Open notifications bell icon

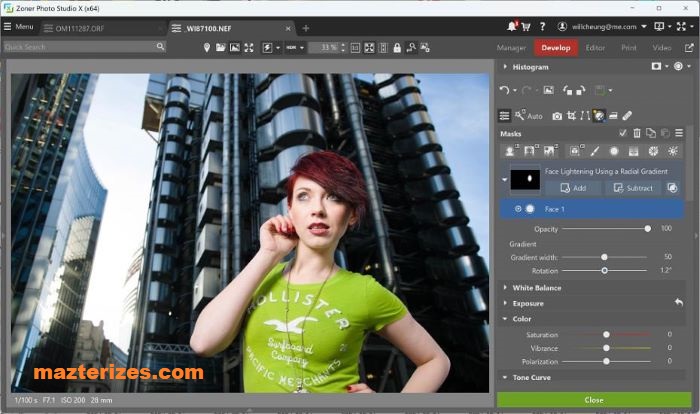point(512,27)
